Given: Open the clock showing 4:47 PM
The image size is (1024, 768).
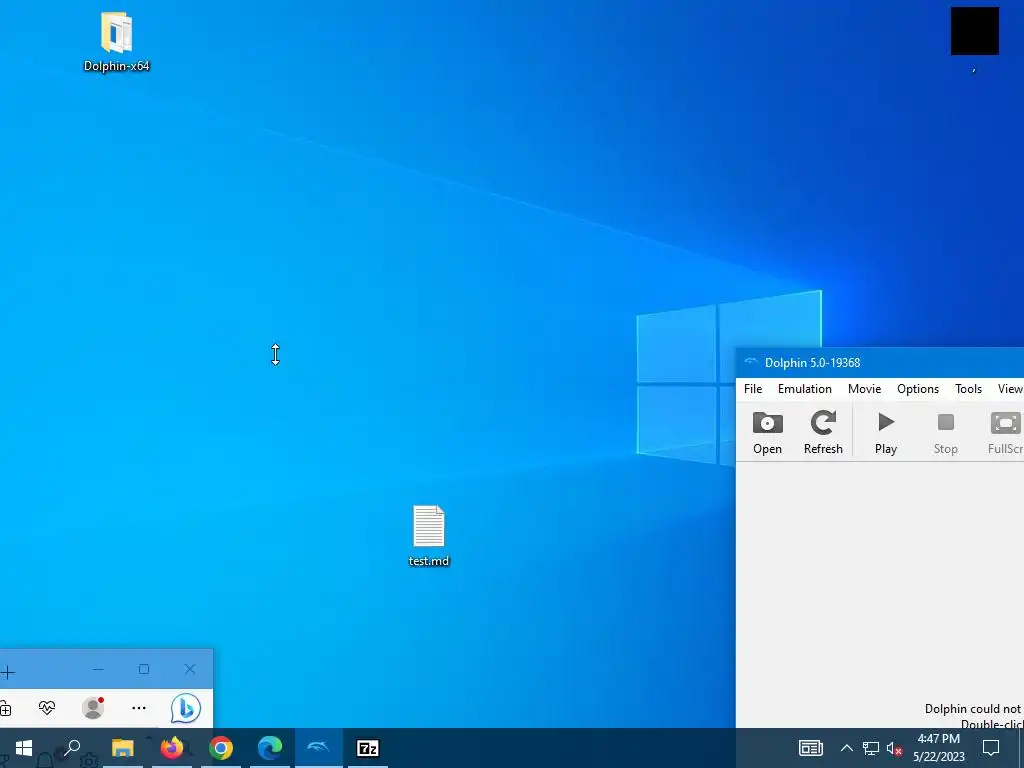Looking at the screenshot, I should pyautogui.click(x=938, y=748).
